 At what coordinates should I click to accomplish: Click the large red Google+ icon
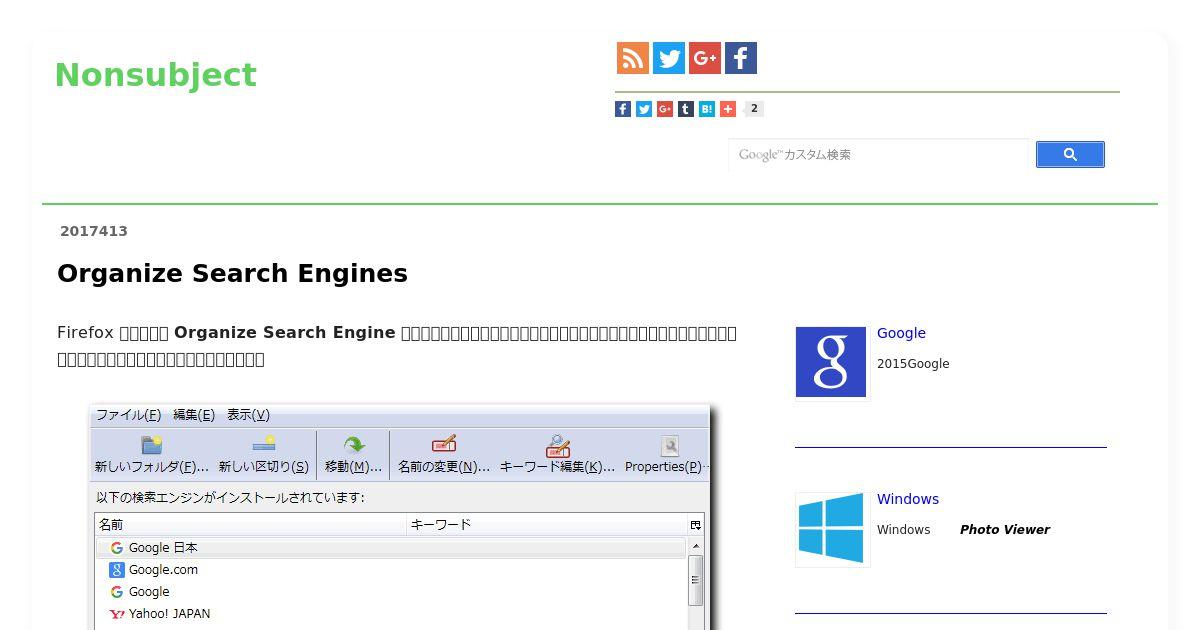(705, 58)
